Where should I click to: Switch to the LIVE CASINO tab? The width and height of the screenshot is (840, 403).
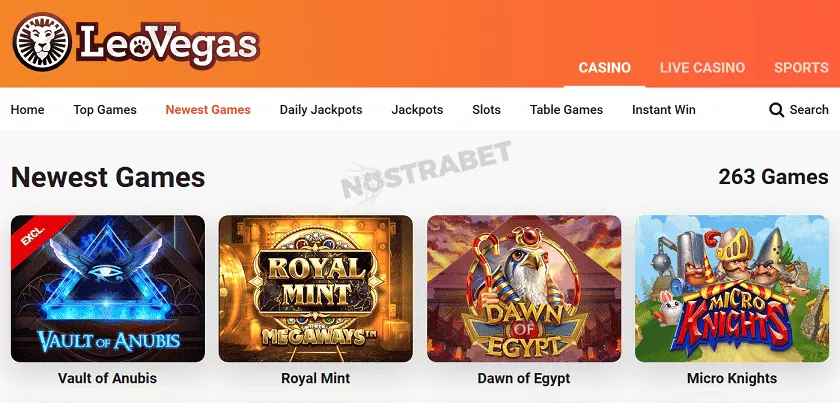tap(702, 68)
